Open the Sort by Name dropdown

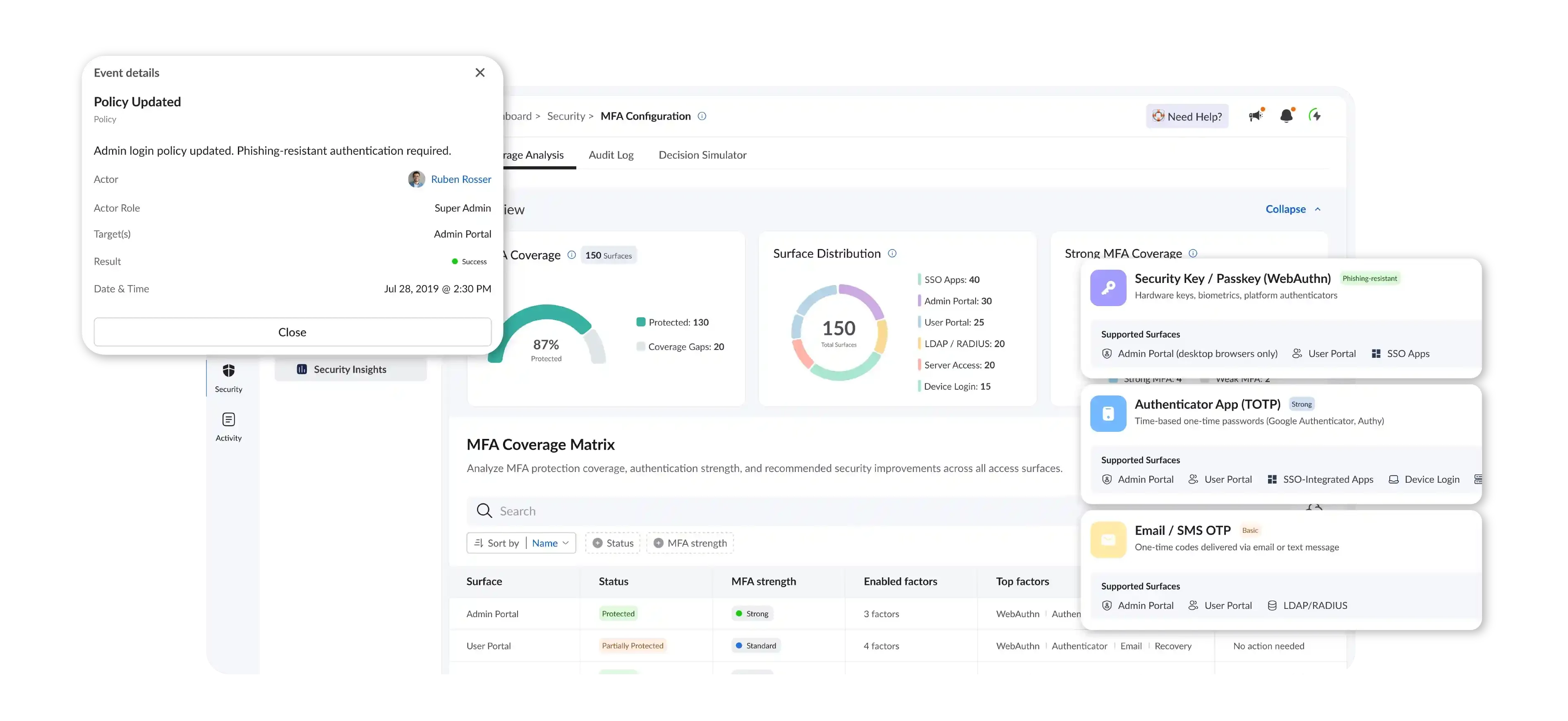[x=521, y=543]
